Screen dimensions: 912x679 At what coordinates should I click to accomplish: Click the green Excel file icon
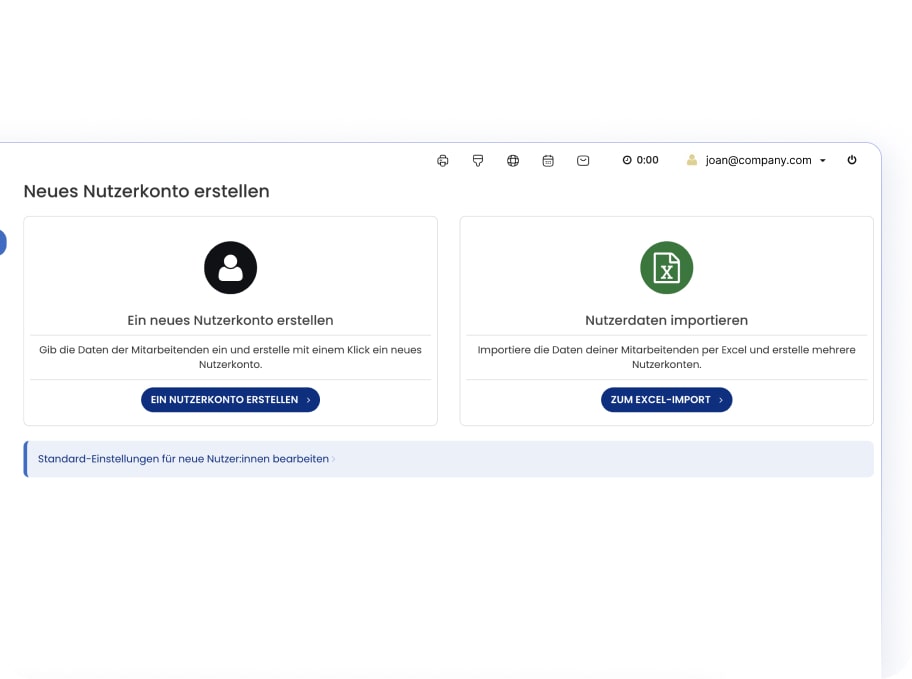coord(666,267)
